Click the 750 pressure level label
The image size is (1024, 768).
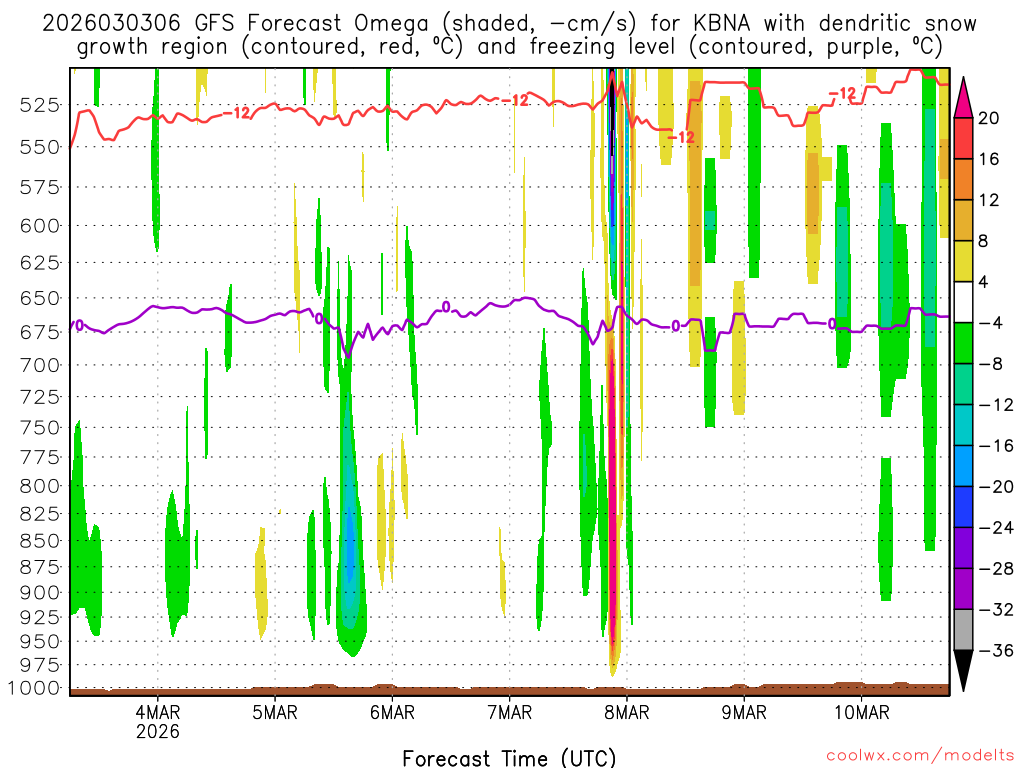[39, 428]
